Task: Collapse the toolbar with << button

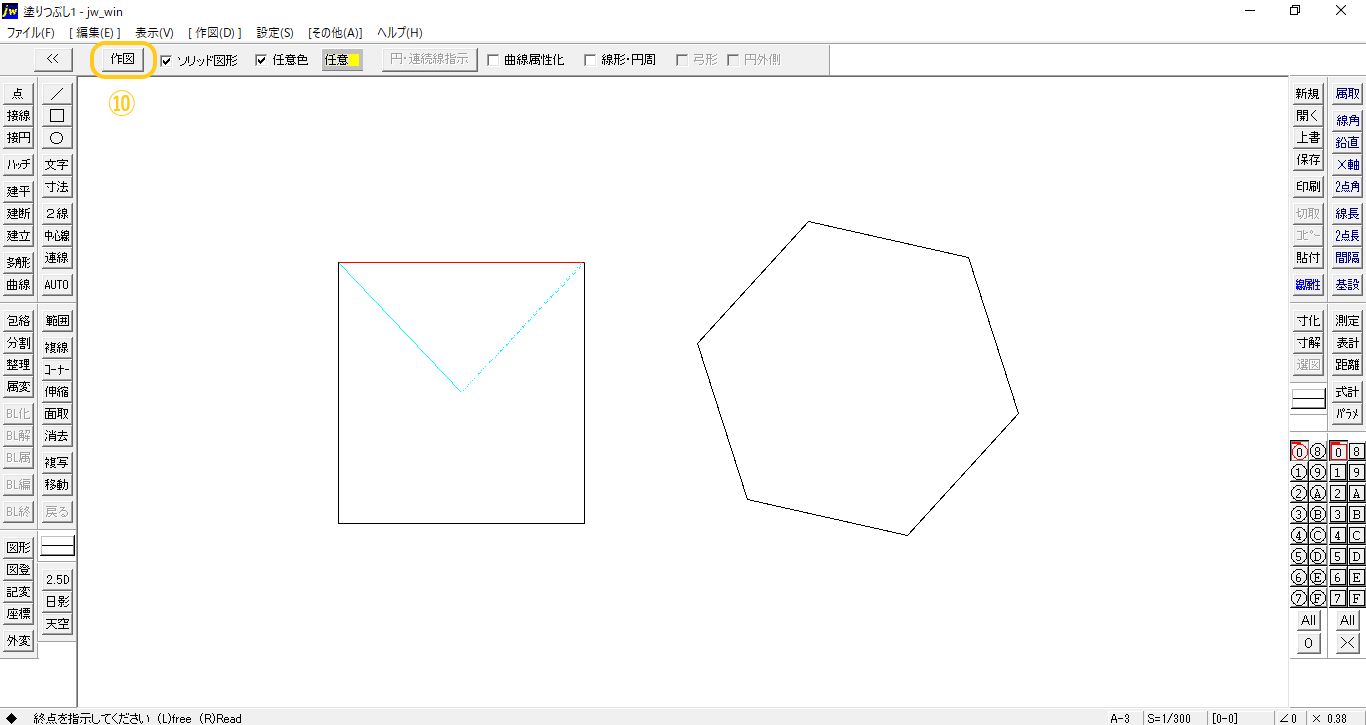Action: [x=53, y=59]
